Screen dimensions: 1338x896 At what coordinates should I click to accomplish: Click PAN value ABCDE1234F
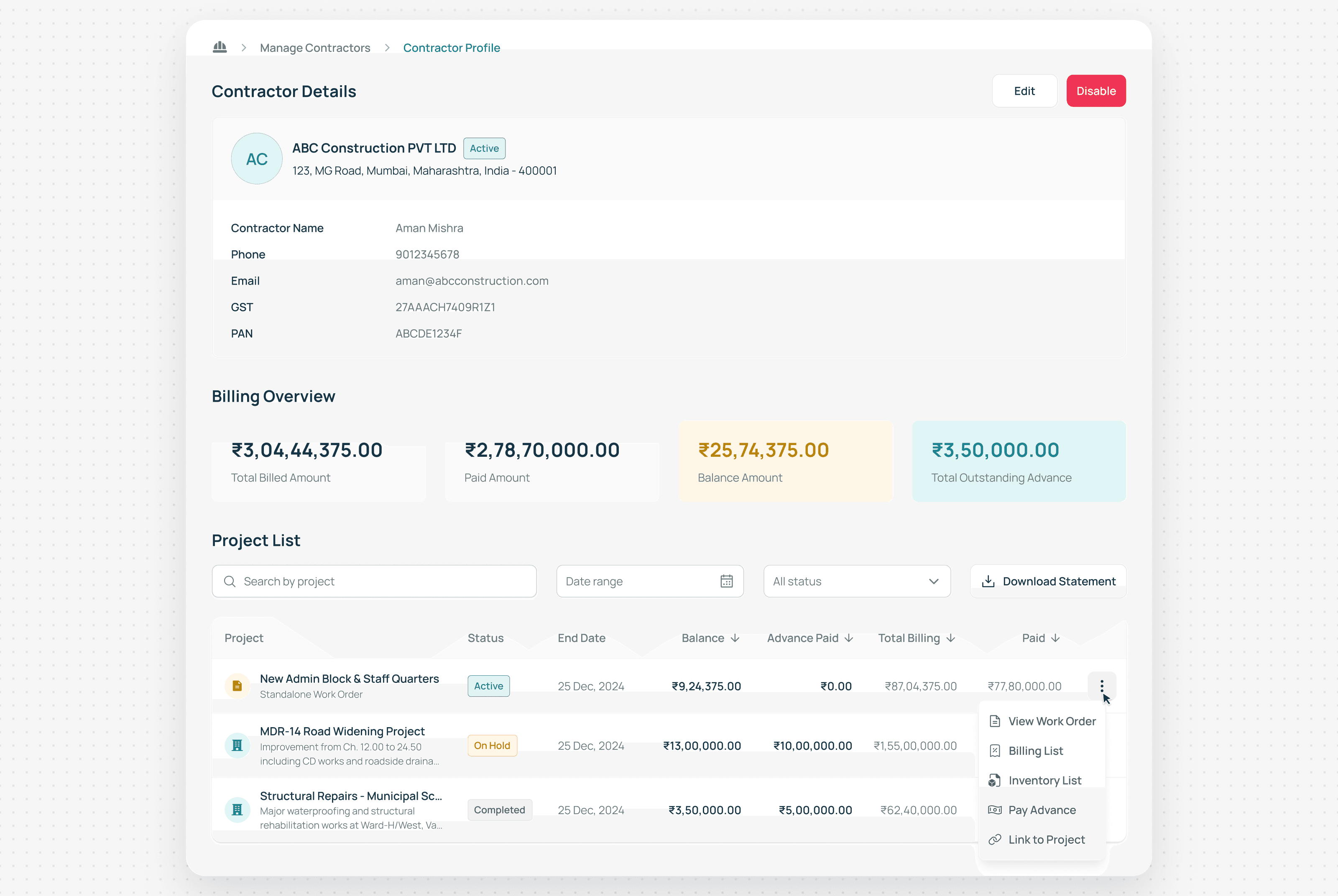pos(429,333)
